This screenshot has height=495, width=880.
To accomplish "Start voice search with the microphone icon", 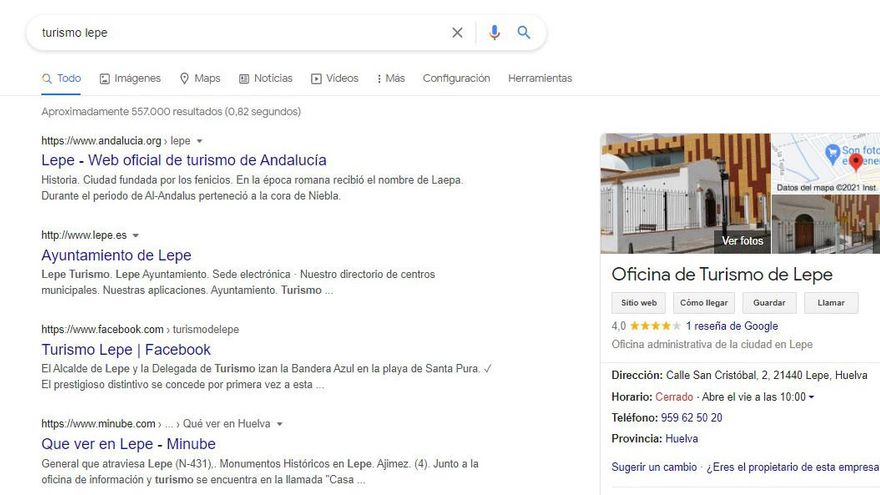I will tap(494, 33).
